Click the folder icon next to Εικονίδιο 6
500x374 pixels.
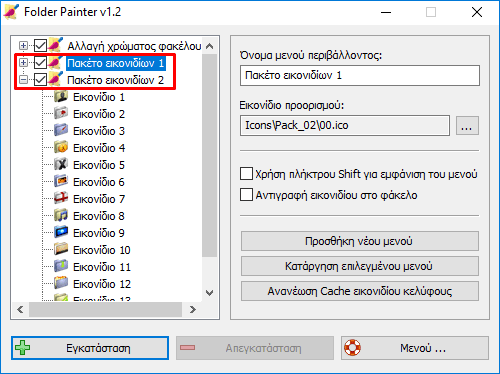click(61, 182)
